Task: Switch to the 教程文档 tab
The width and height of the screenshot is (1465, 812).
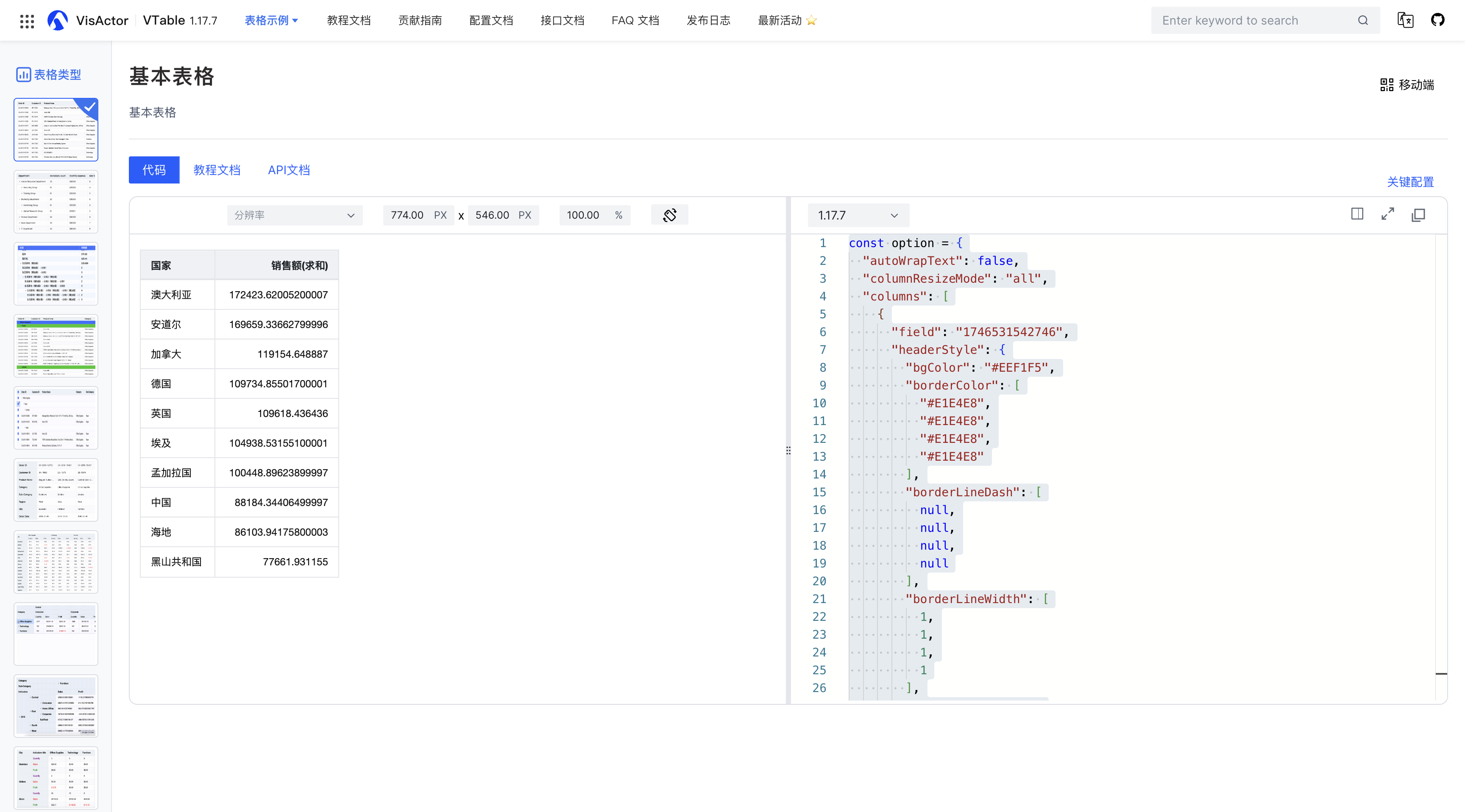Action: pyautogui.click(x=217, y=170)
